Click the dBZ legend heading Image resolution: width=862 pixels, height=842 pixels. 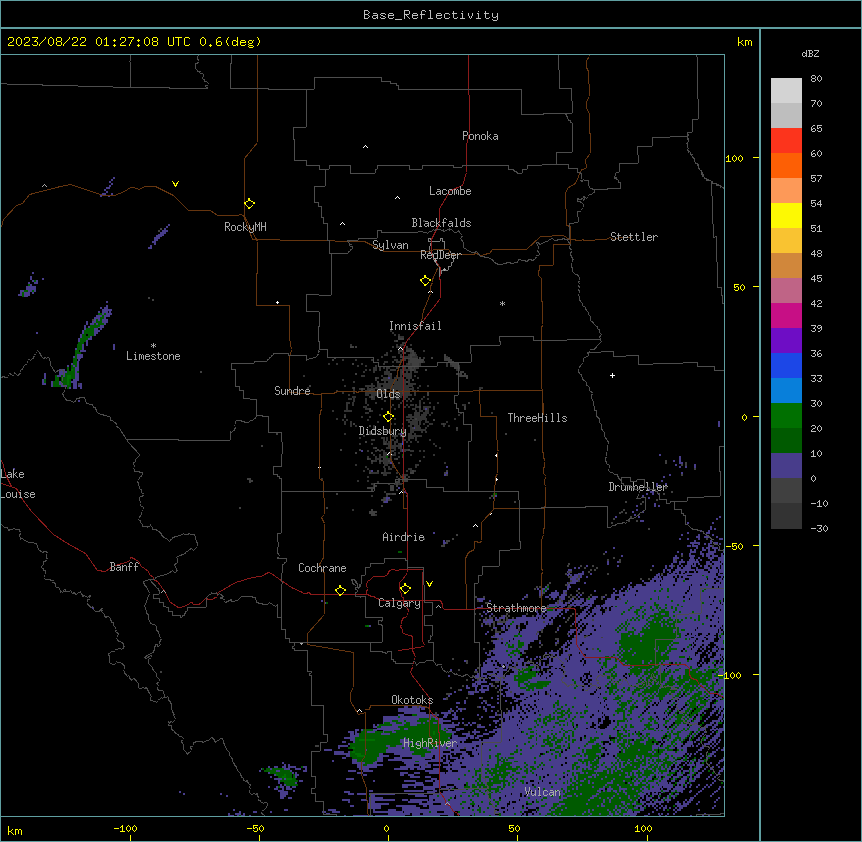[x=810, y=54]
